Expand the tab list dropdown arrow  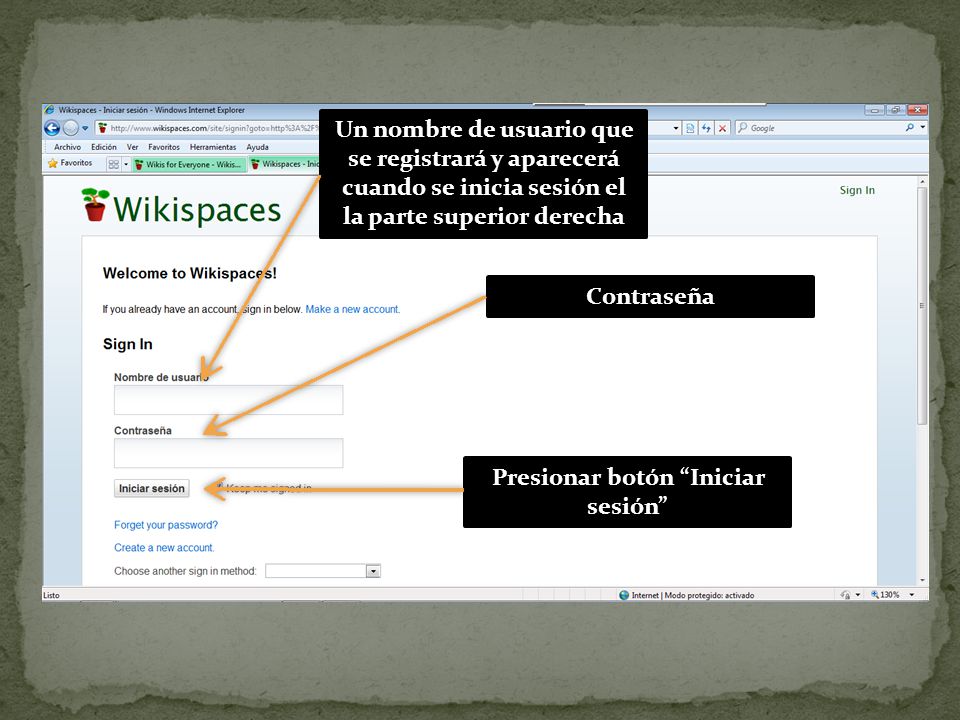pyautogui.click(x=126, y=164)
